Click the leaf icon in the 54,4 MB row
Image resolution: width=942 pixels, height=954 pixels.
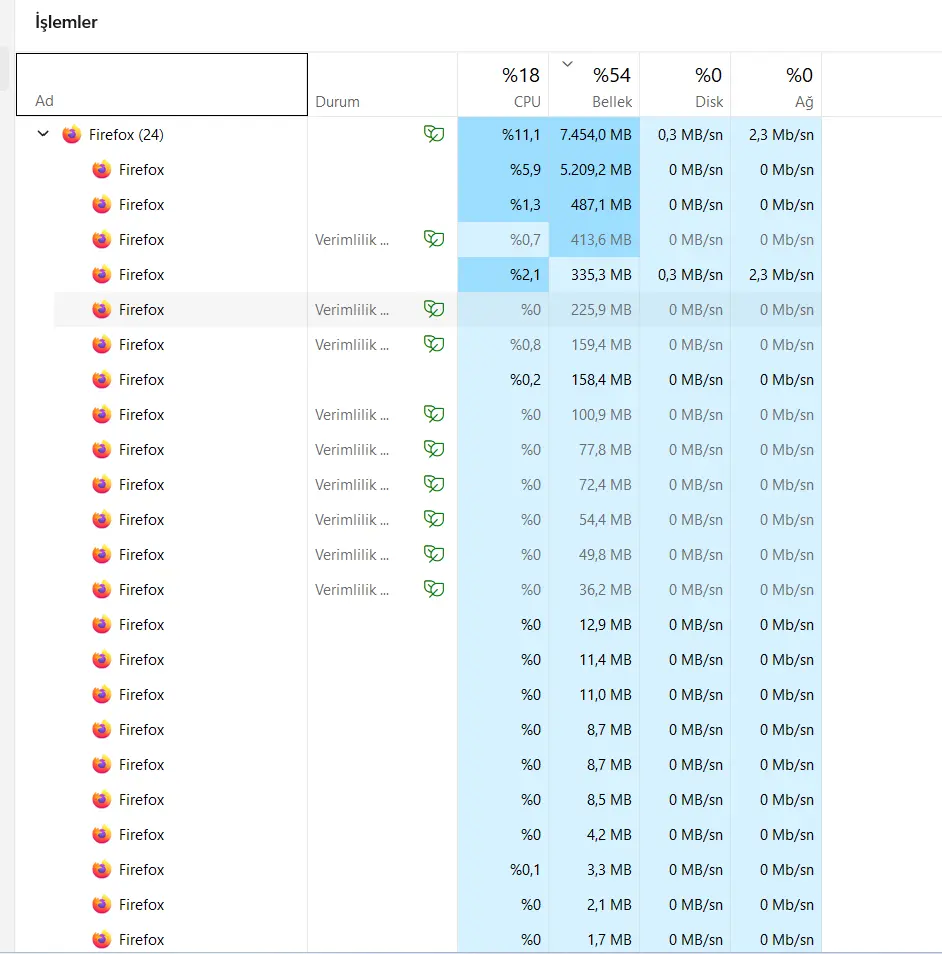(434, 519)
